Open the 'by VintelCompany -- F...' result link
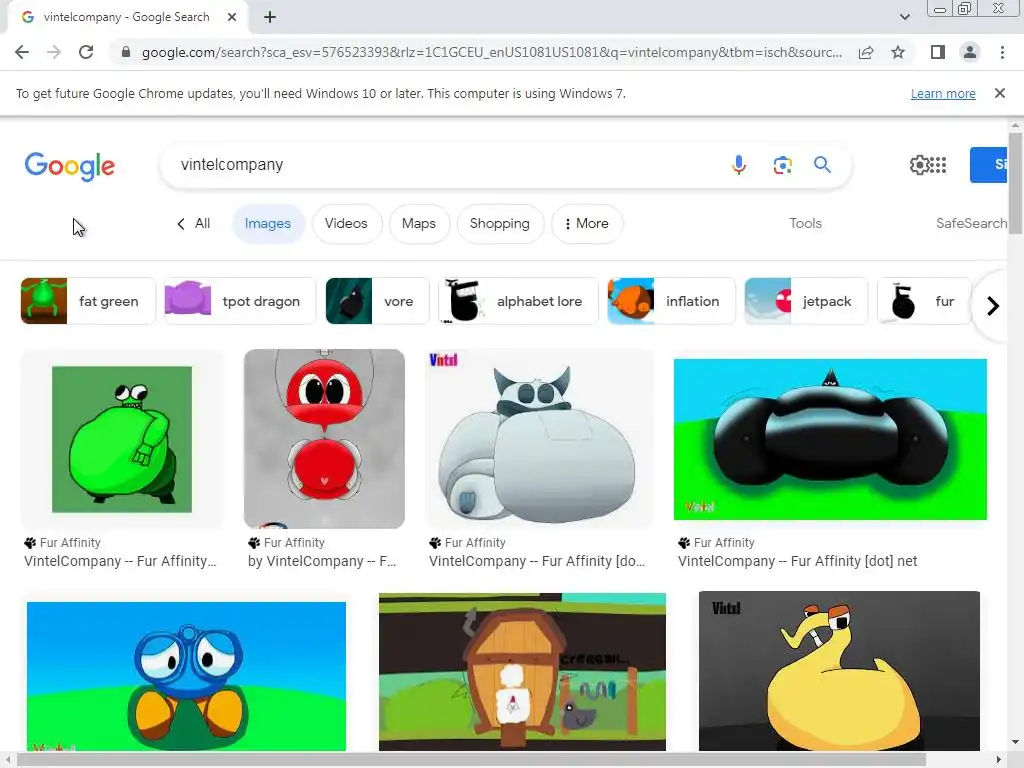The height and width of the screenshot is (768, 1024). click(x=322, y=561)
